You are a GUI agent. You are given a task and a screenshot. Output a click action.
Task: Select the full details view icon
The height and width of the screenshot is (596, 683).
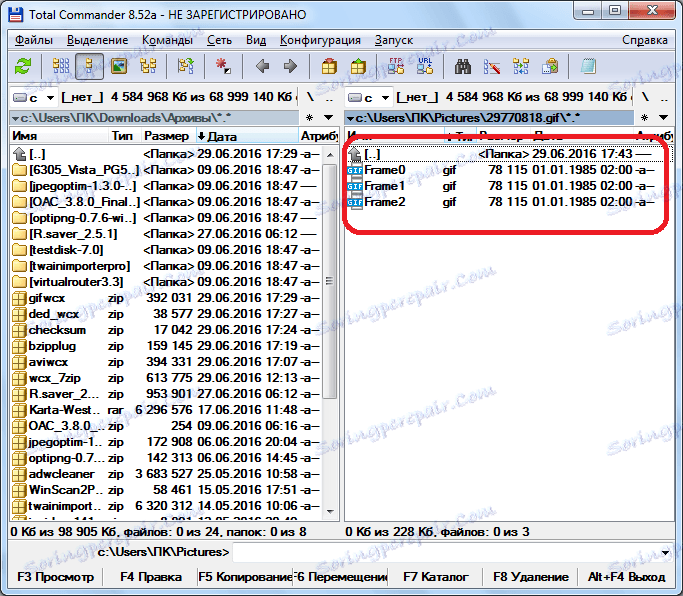(x=89, y=66)
